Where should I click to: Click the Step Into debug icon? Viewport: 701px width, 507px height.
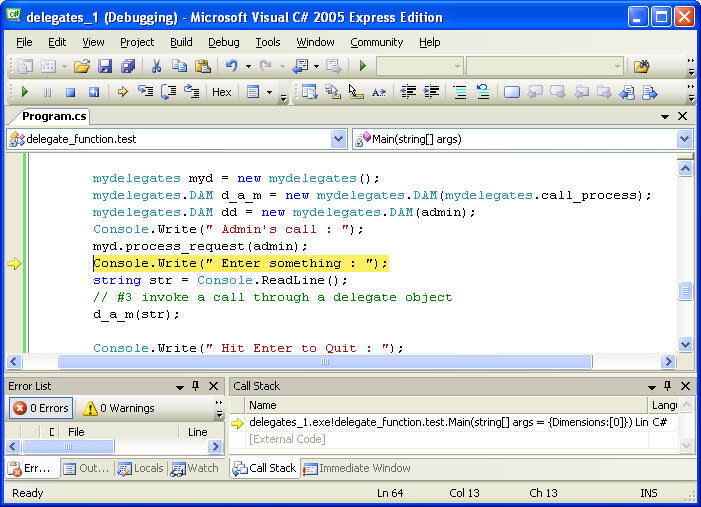(145, 92)
